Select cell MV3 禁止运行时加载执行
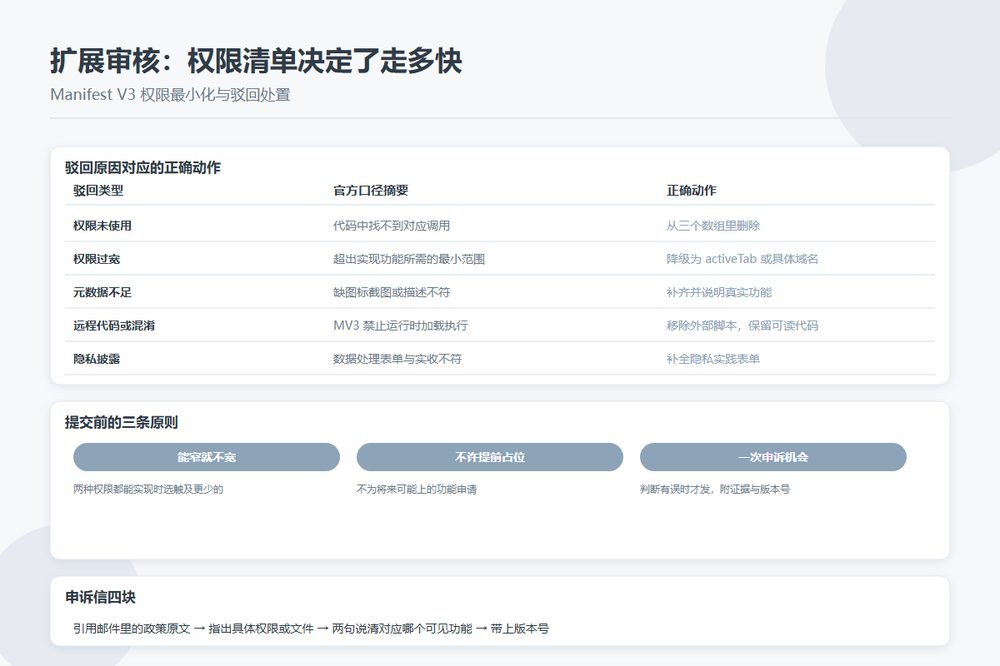This screenshot has width=1000, height=666. coord(400,325)
